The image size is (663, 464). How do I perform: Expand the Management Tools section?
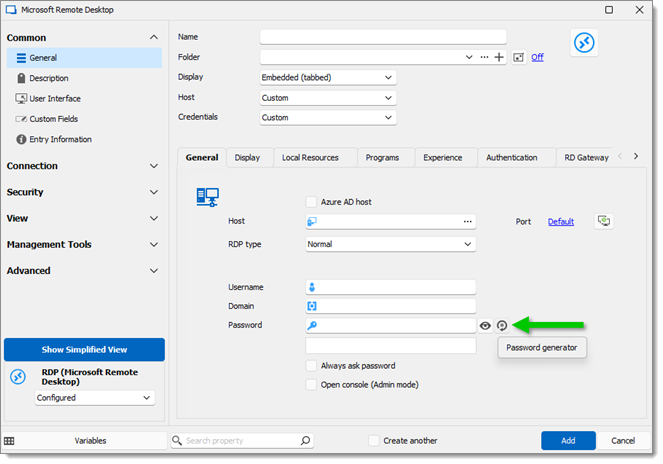pos(154,244)
